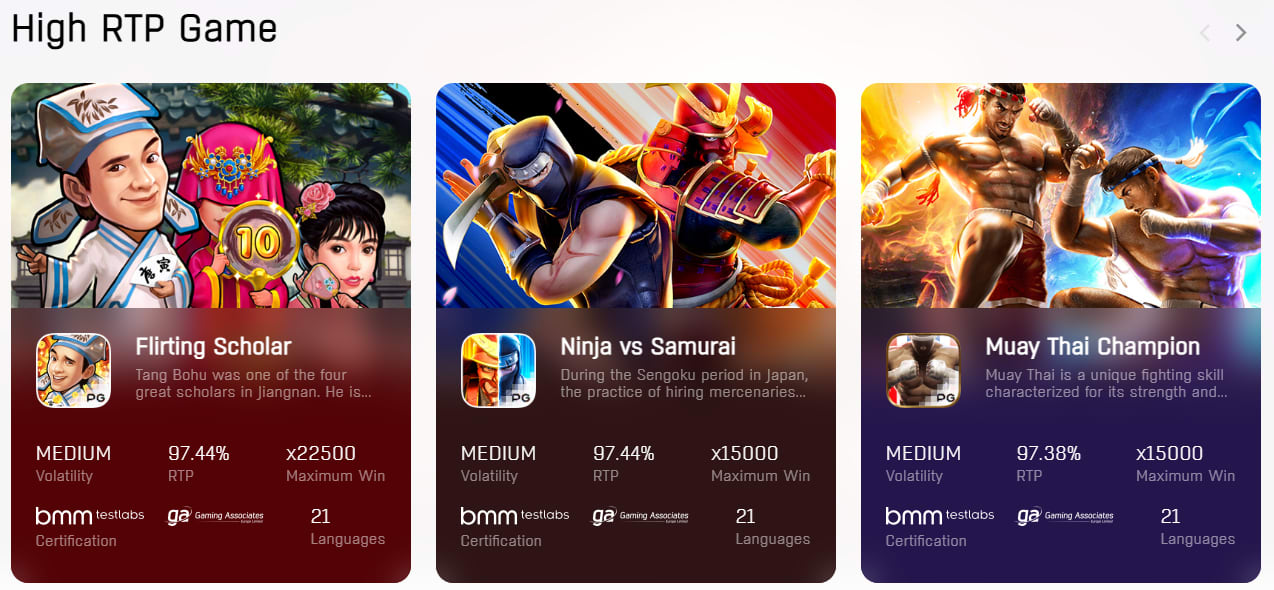1274x590 pixels.
Task: Click the Flirting Scholar PG game icon
Action: 73,370
